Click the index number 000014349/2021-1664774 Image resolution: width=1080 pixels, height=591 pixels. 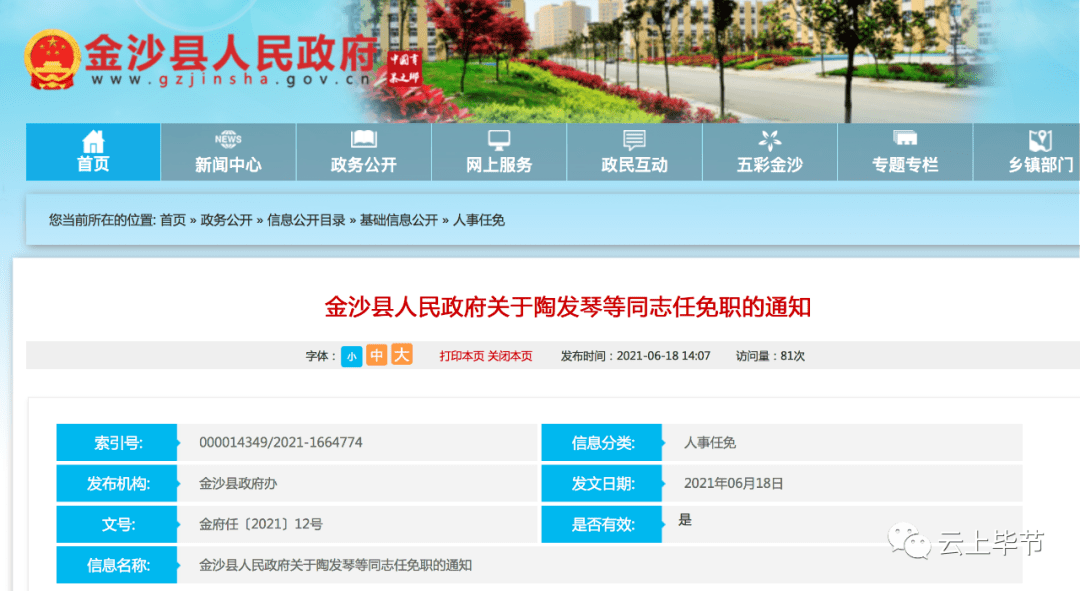pos(281,442)
